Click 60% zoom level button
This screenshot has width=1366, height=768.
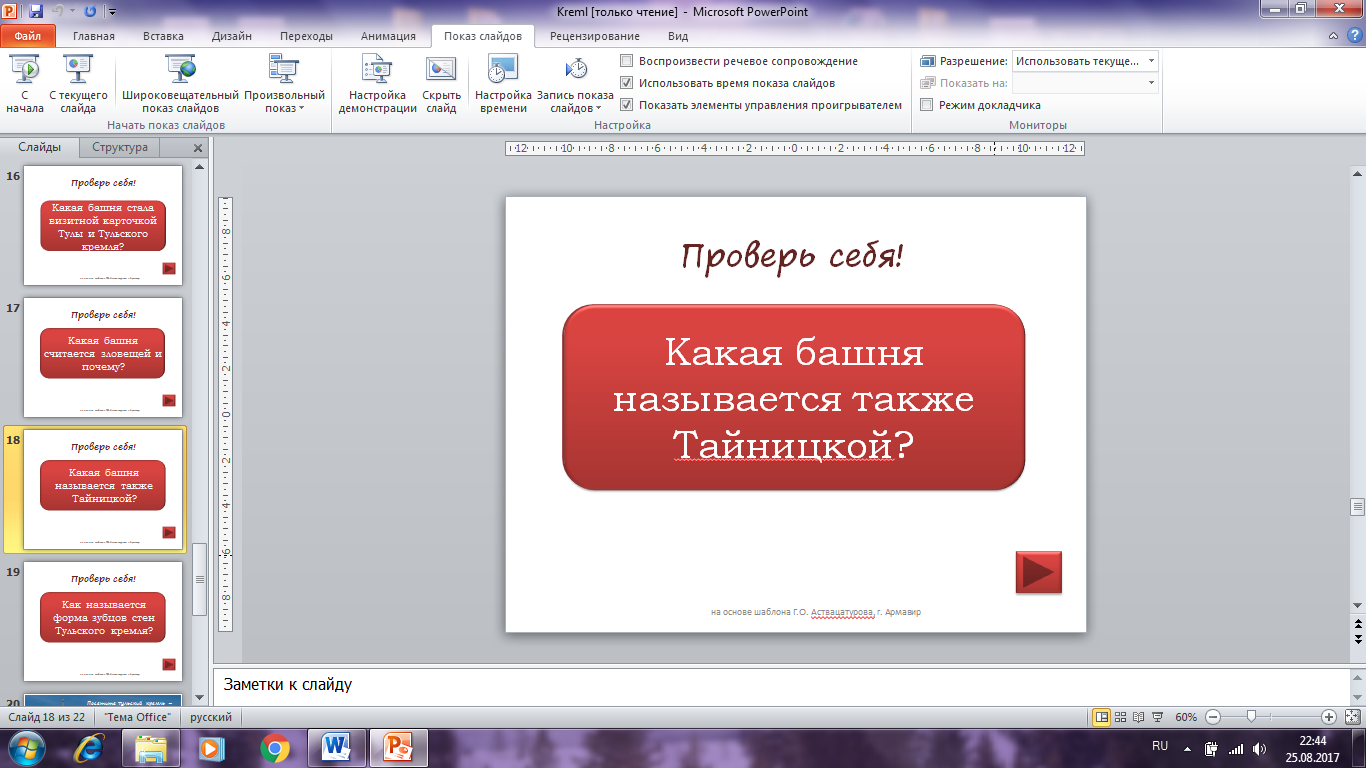coord(1186,717)
